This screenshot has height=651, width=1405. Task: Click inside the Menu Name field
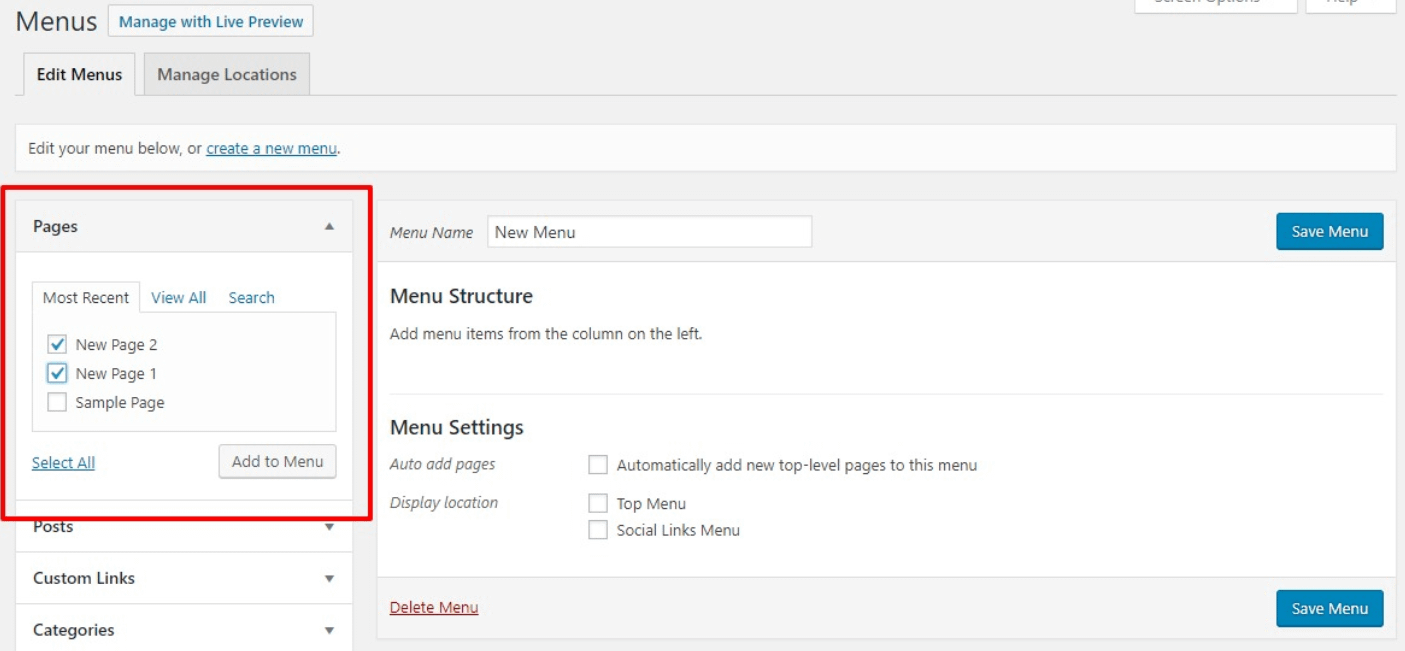click(648, 232)
